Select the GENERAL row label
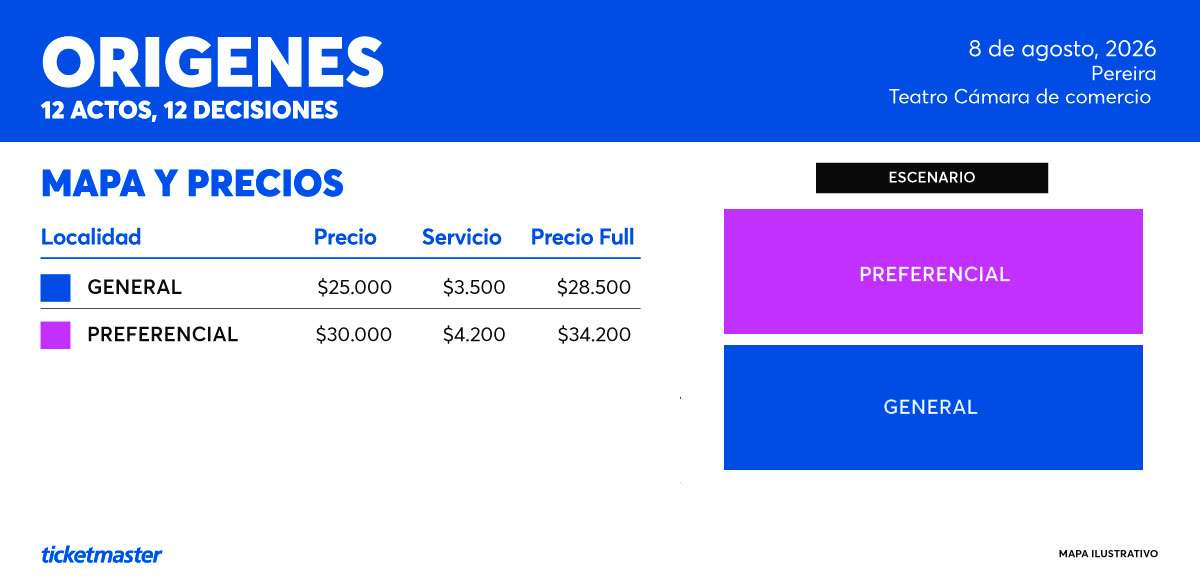This screenshot has height=580, width=1200. (135, 287)
